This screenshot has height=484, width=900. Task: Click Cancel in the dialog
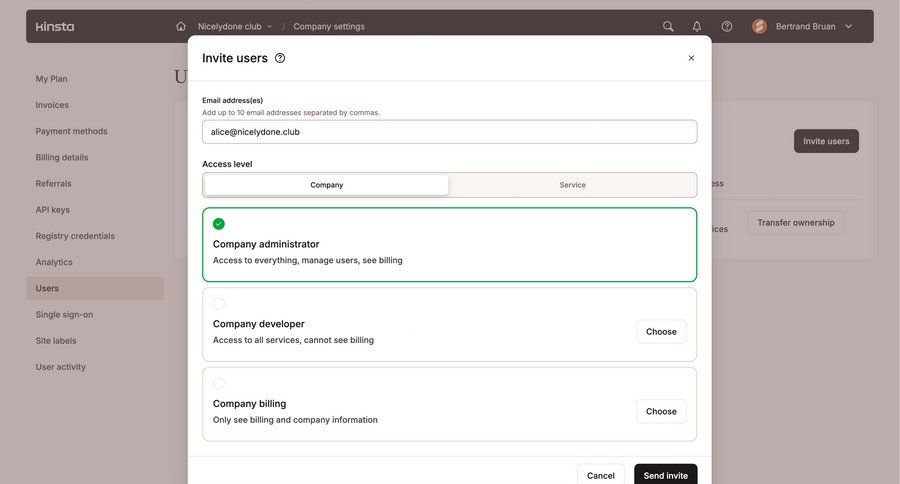pos(600,475)
